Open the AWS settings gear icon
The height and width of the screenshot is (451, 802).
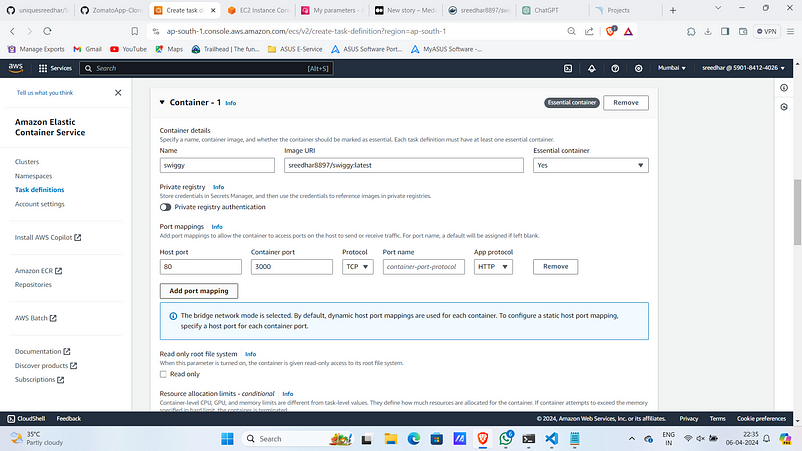[638, 68]
